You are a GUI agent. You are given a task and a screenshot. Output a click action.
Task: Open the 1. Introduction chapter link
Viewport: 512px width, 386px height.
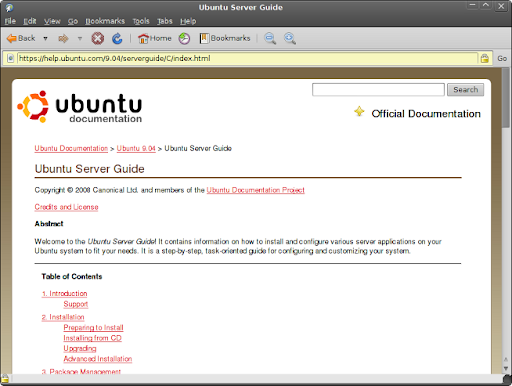(64, 293)
